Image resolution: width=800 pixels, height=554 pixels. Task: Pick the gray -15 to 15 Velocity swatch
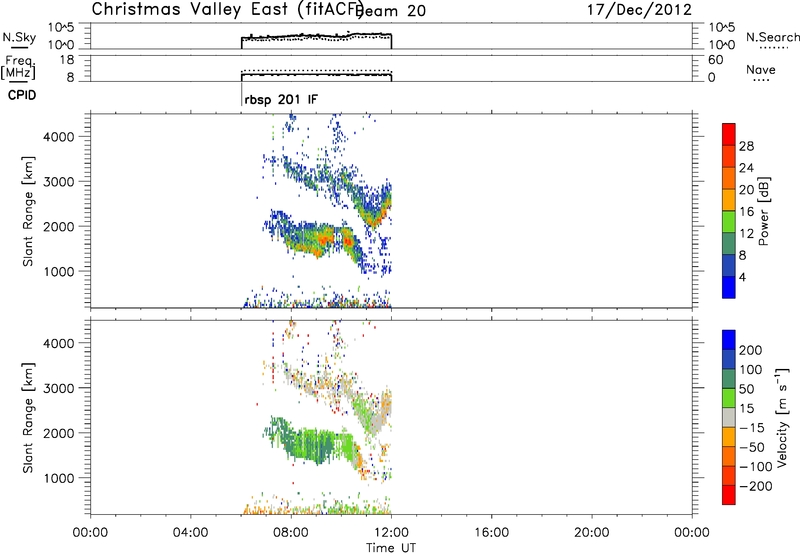click(729, 417)
